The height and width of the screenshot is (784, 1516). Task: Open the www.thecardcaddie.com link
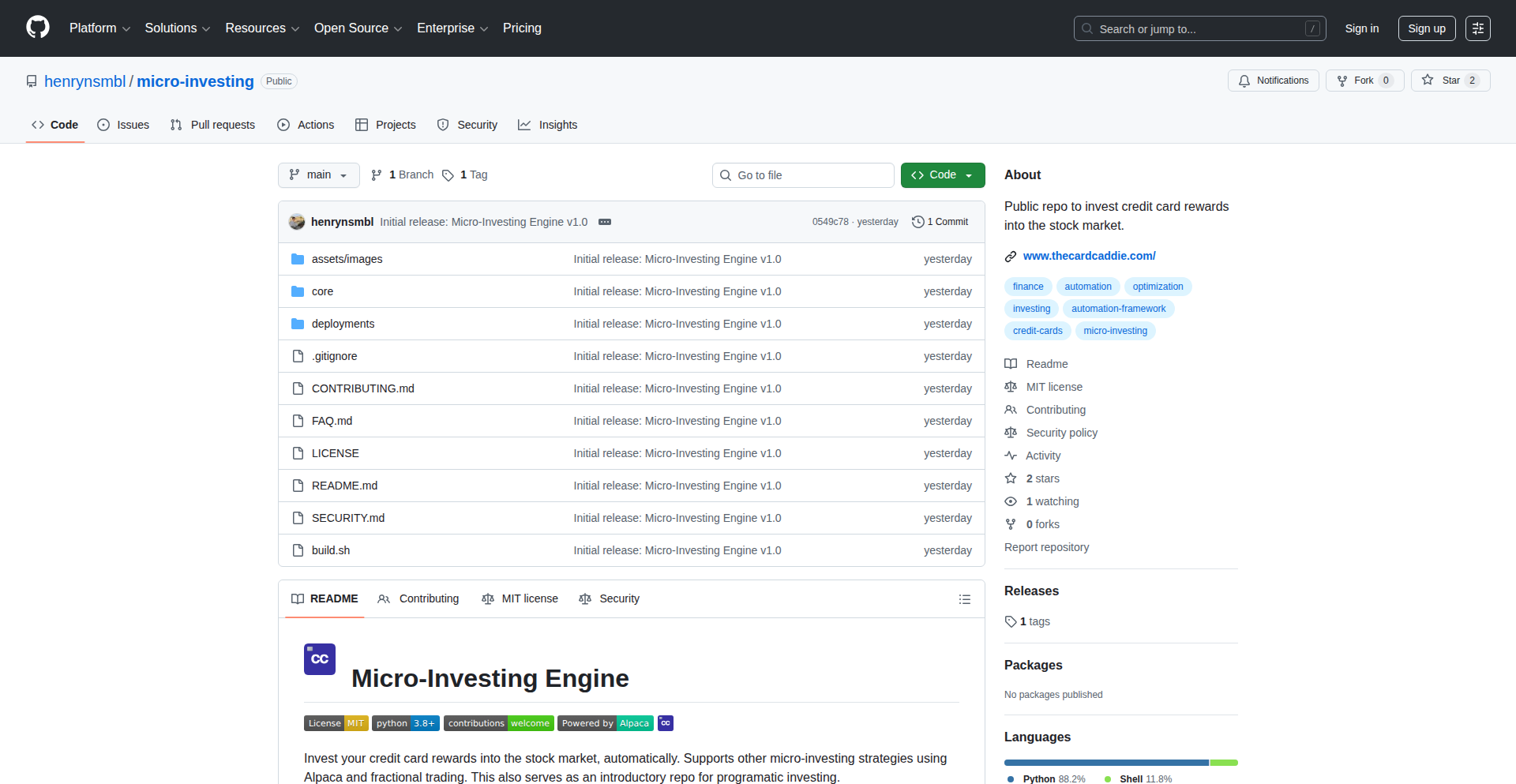1089,256
